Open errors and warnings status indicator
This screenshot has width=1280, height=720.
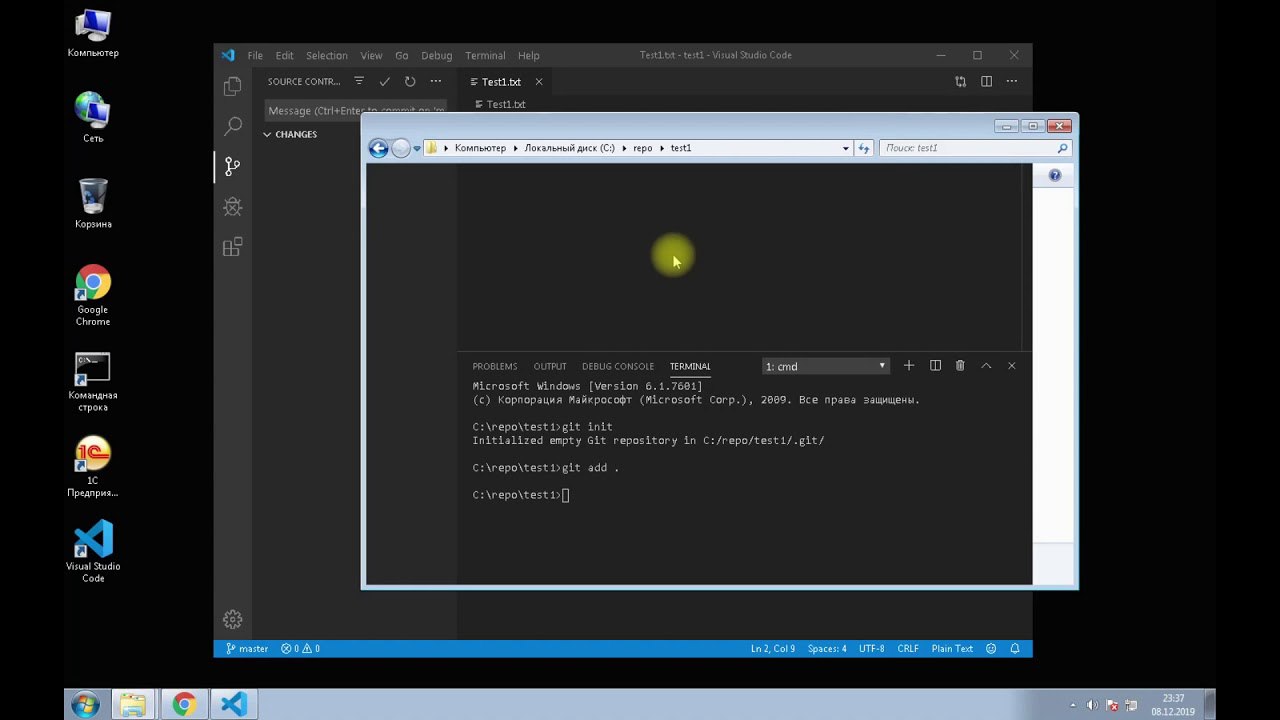pos(300,648)
